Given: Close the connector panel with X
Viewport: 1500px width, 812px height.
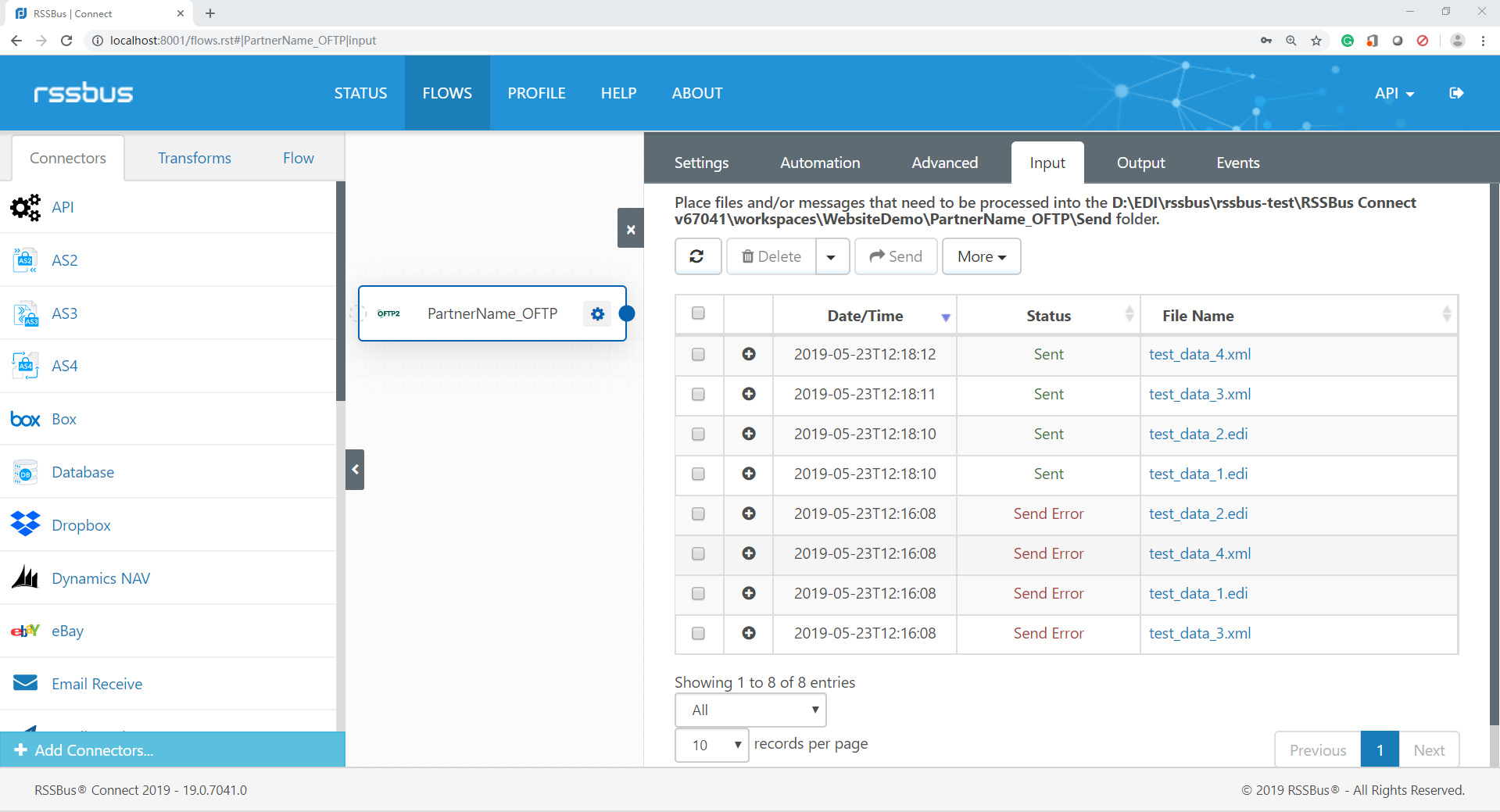Looking at the screenshot, I should click(630, 228).
